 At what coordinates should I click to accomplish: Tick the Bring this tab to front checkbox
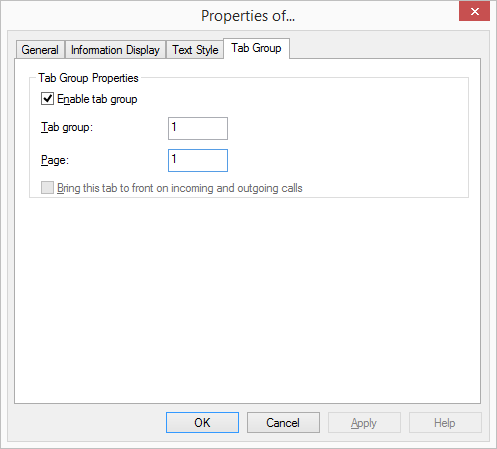(47, 187)
